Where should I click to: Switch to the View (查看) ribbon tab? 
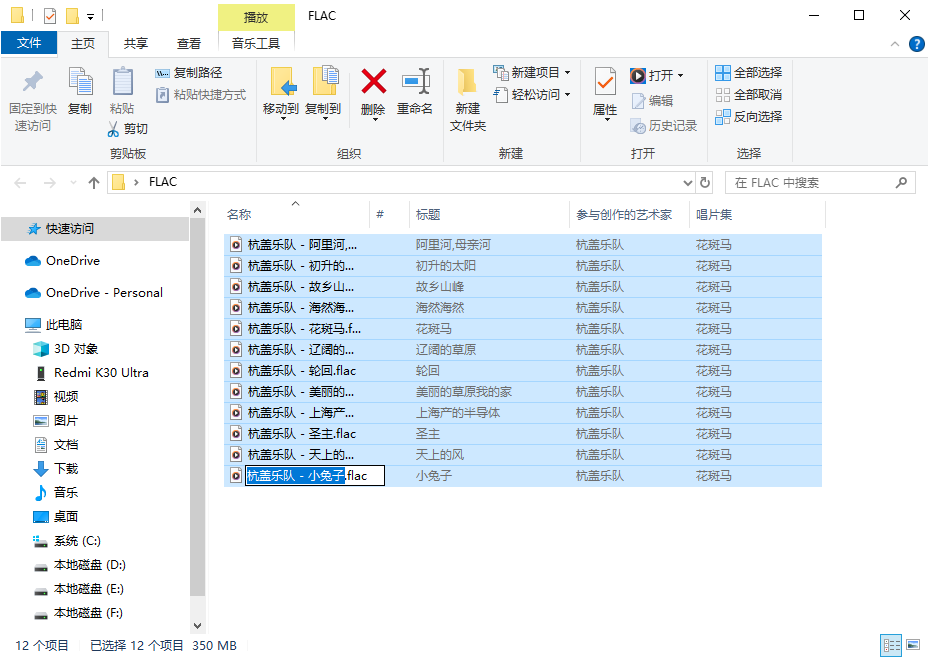(x=189, y=43)
